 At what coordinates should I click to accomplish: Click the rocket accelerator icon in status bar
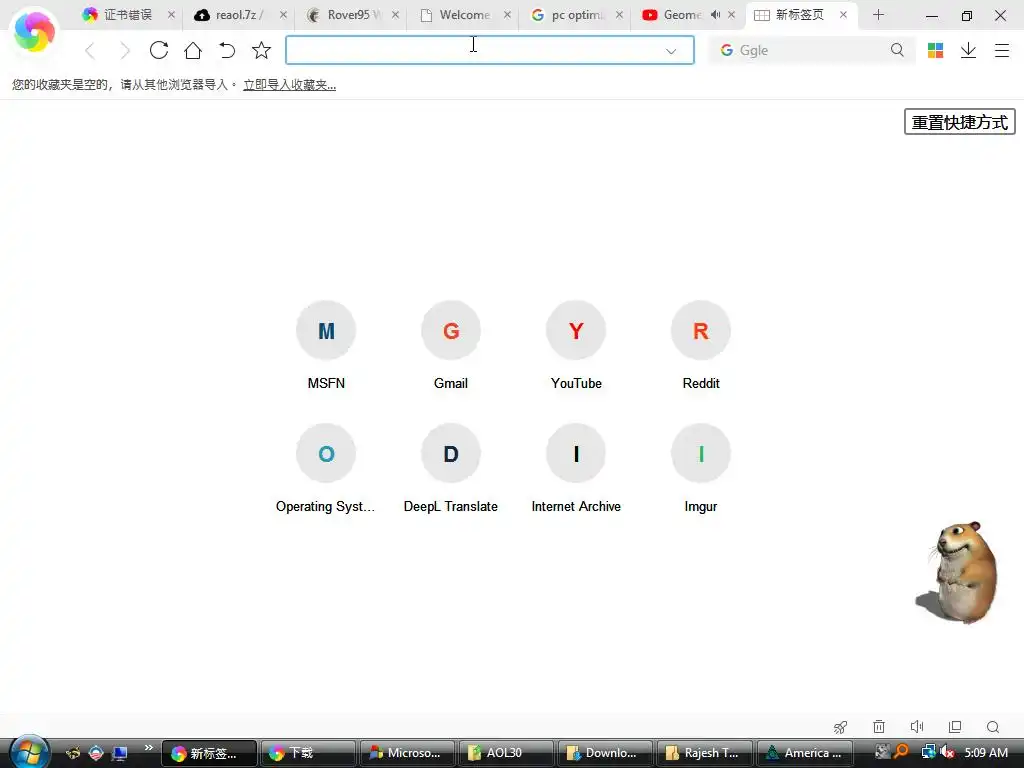pyautogui.click(x=840, y=727)
